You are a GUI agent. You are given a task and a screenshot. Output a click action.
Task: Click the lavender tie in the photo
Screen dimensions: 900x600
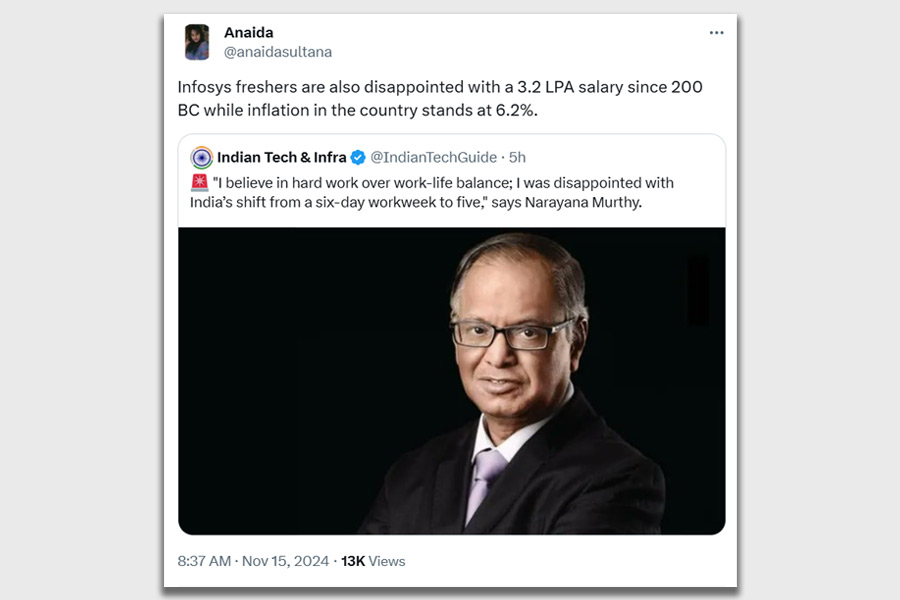tap(487, 481)
